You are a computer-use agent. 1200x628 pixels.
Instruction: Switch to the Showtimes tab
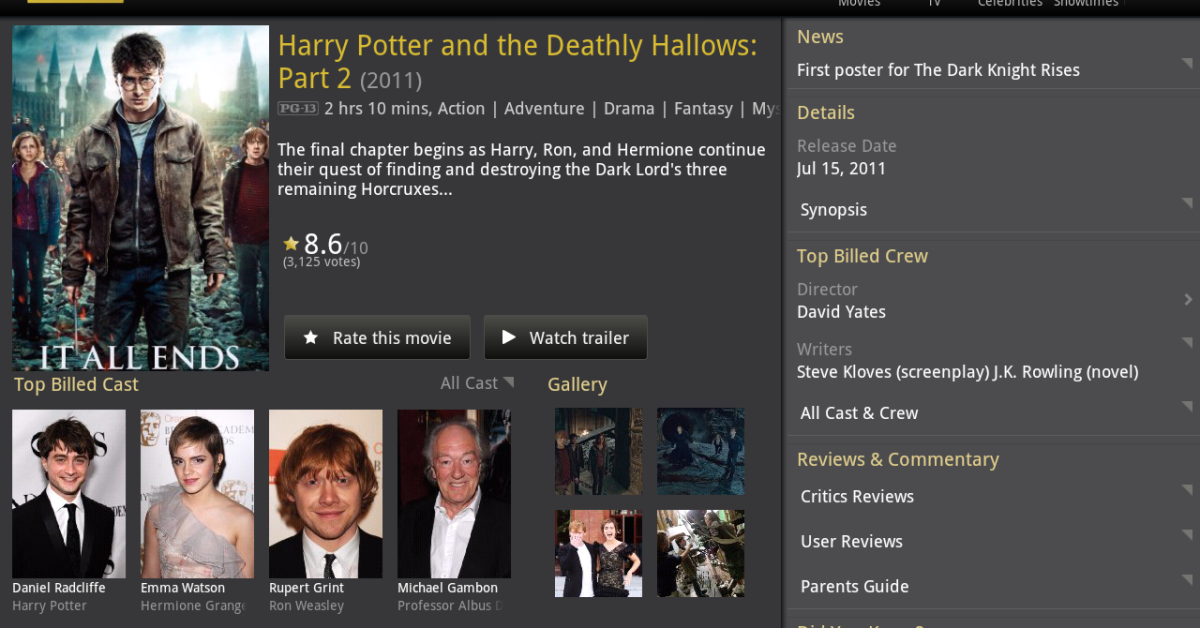[x=1085, y=4]
